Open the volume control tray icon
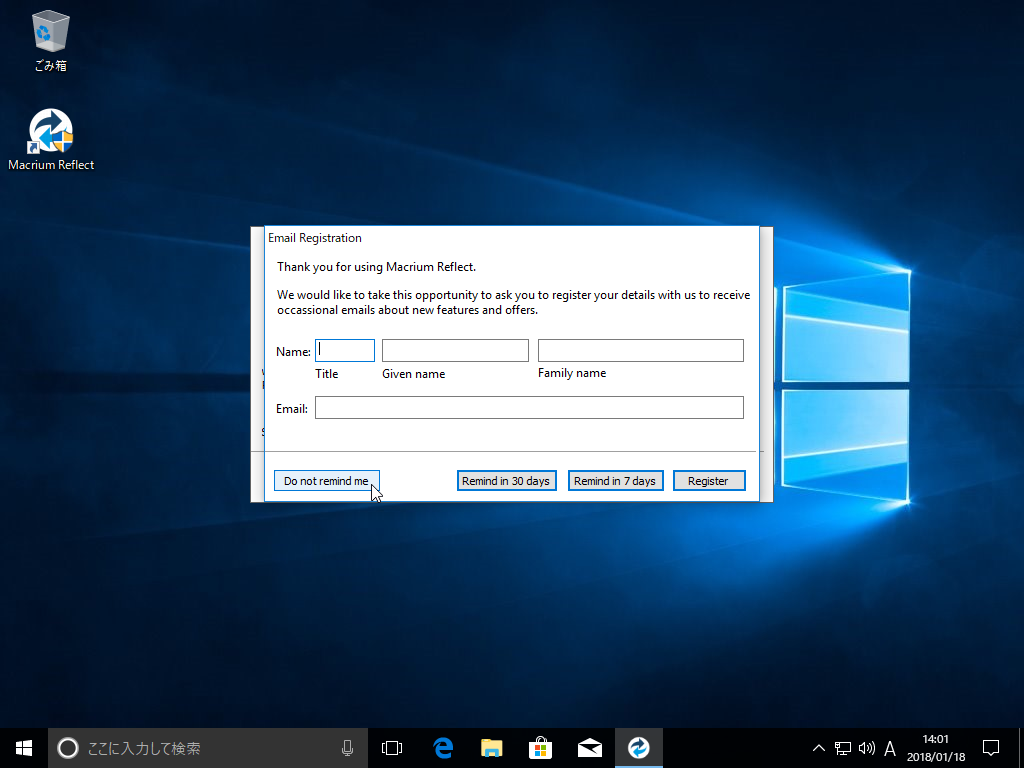This screenshot has height=768, width=1024. pyautogui.click(x=867, y=748)
